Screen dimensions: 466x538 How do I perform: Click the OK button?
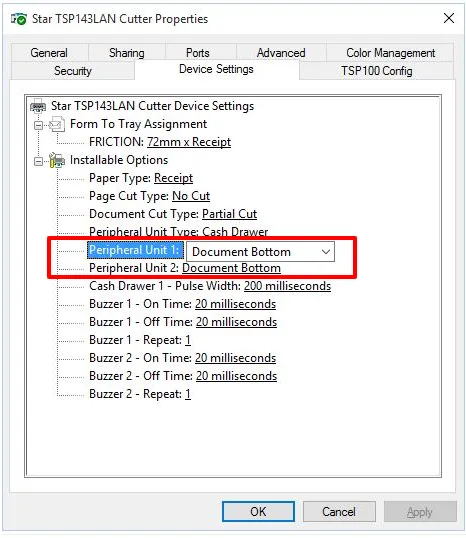click(258, 512)
